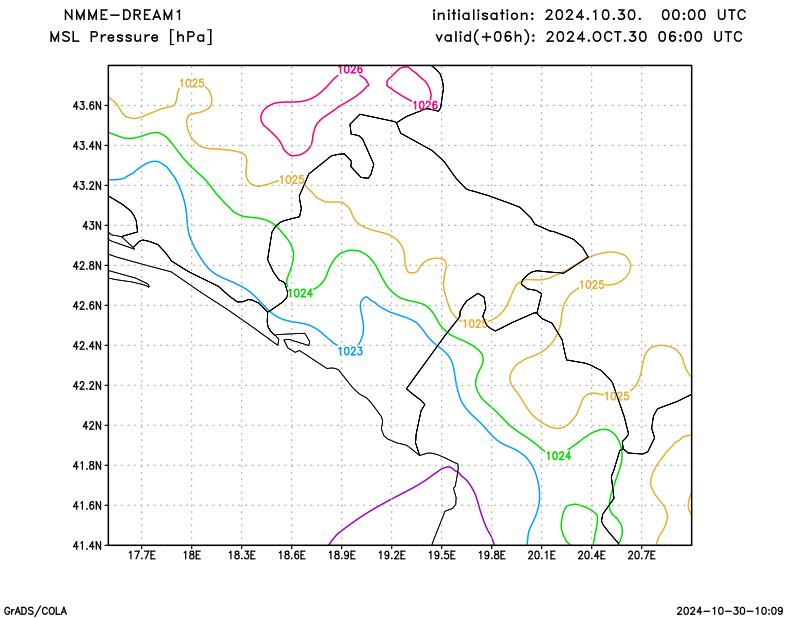Viewport: 800px width, 618px height.
Task: Click the green 1024 label near 41.8N gridline
Action: click(558, 456)
